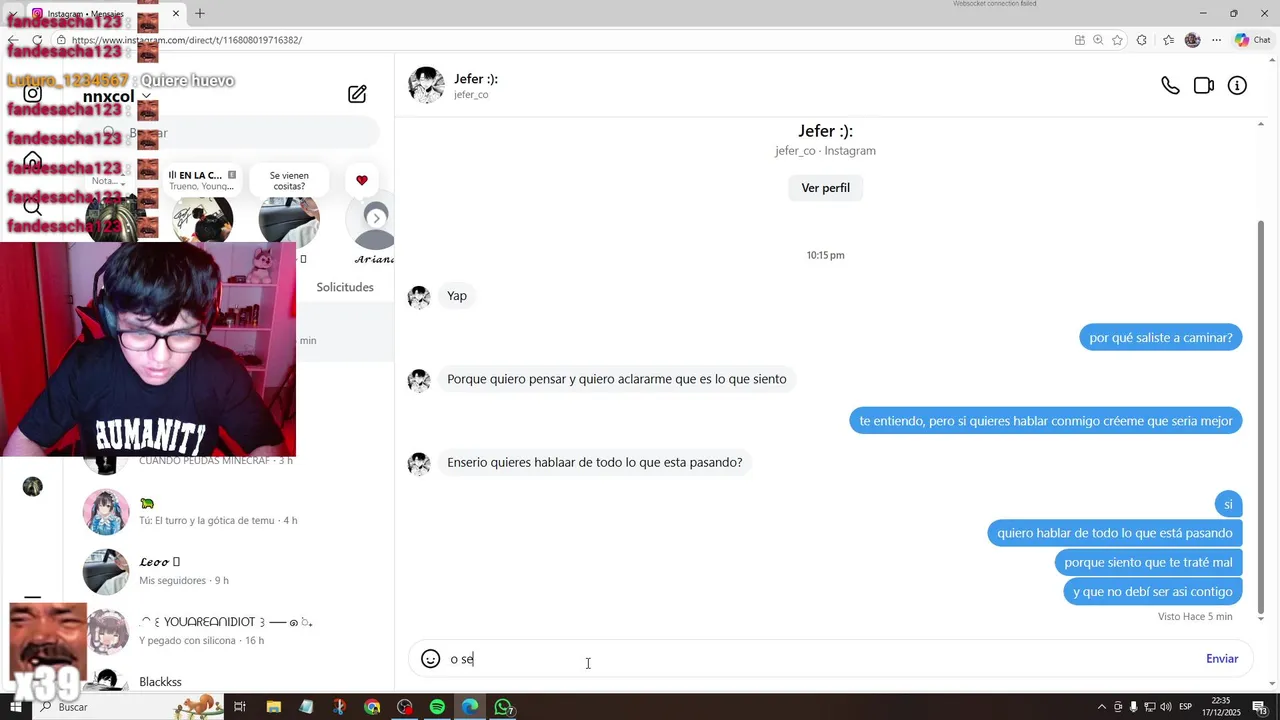Open Jefer's profile picture in chat header

[426, 85]
